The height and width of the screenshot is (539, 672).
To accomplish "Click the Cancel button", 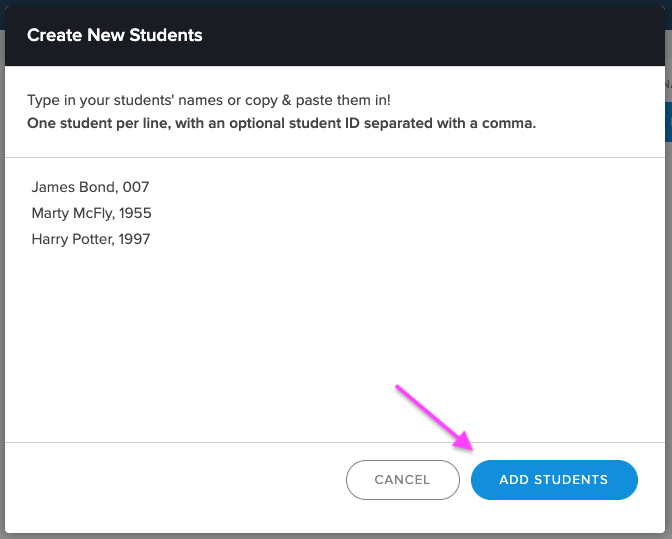I will pos(402,479).
